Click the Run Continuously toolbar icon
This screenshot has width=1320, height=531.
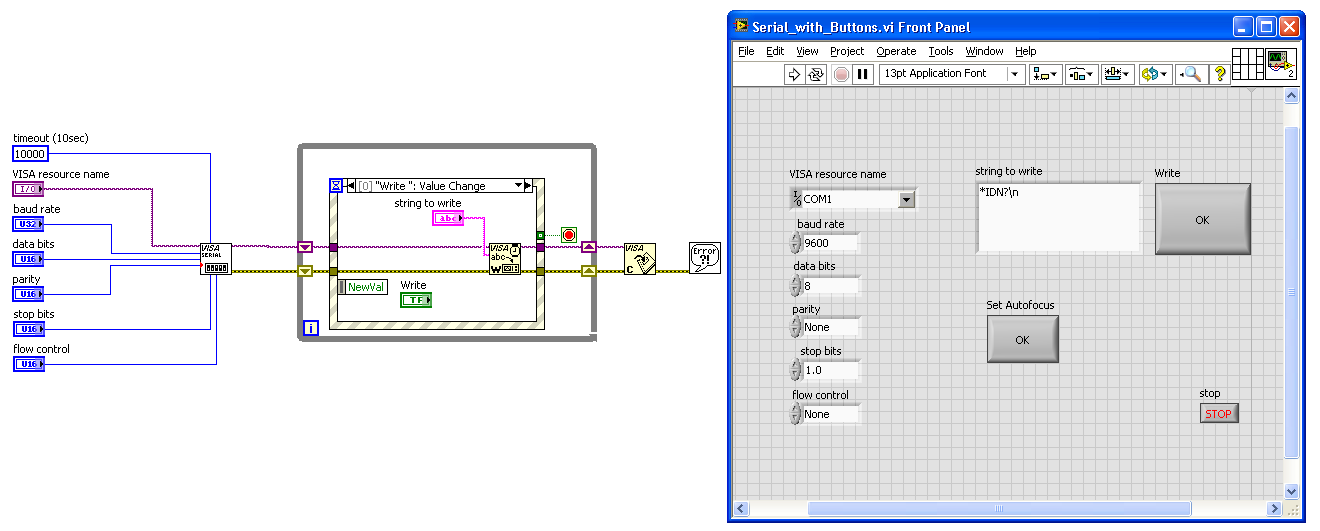[x=817, y=74]
